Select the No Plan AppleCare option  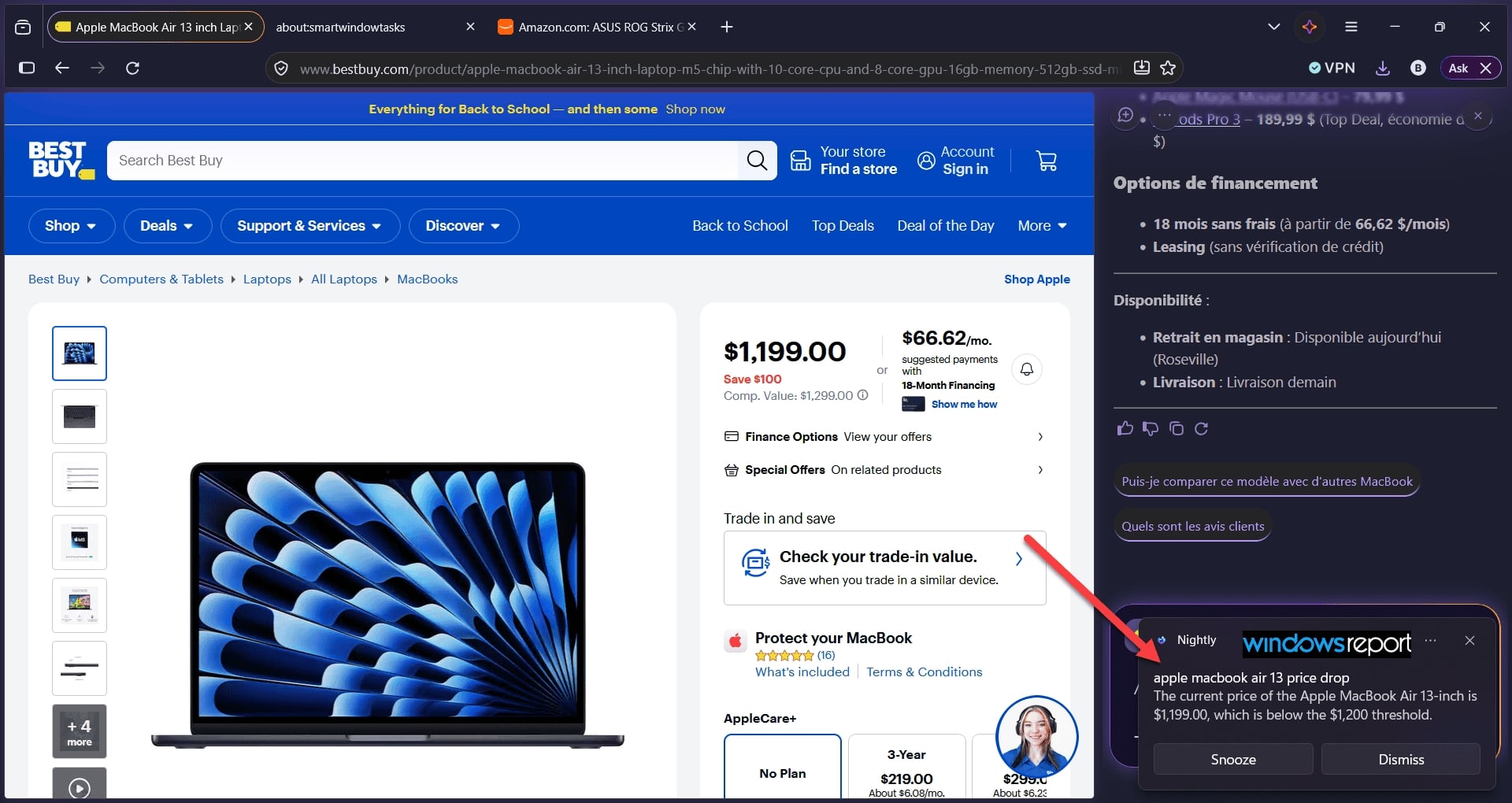point(783,766)
